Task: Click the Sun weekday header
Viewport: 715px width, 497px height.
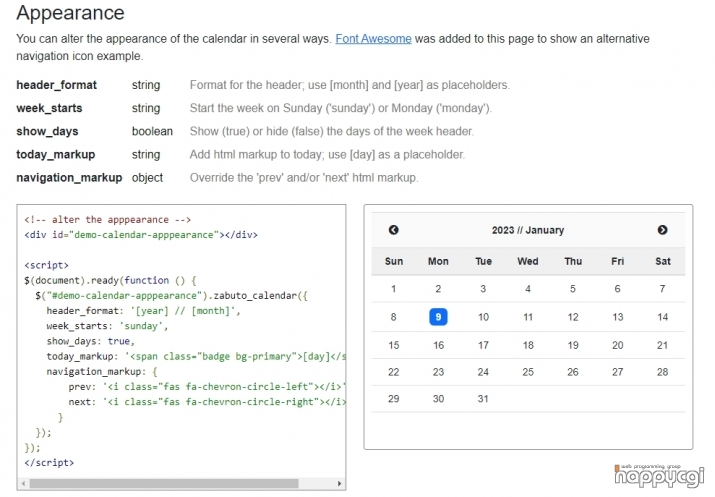Action: pyautogui.click(x=394, y=261)
